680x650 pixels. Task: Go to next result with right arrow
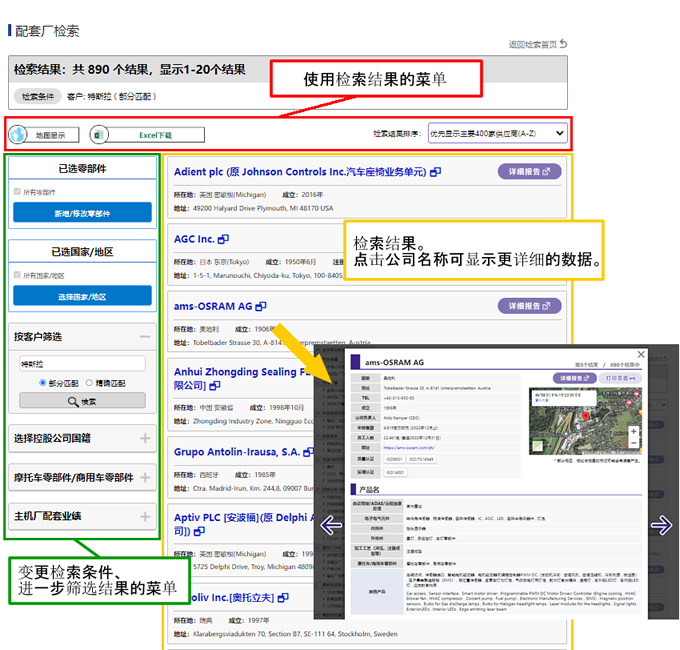click(x=661, y=524)
